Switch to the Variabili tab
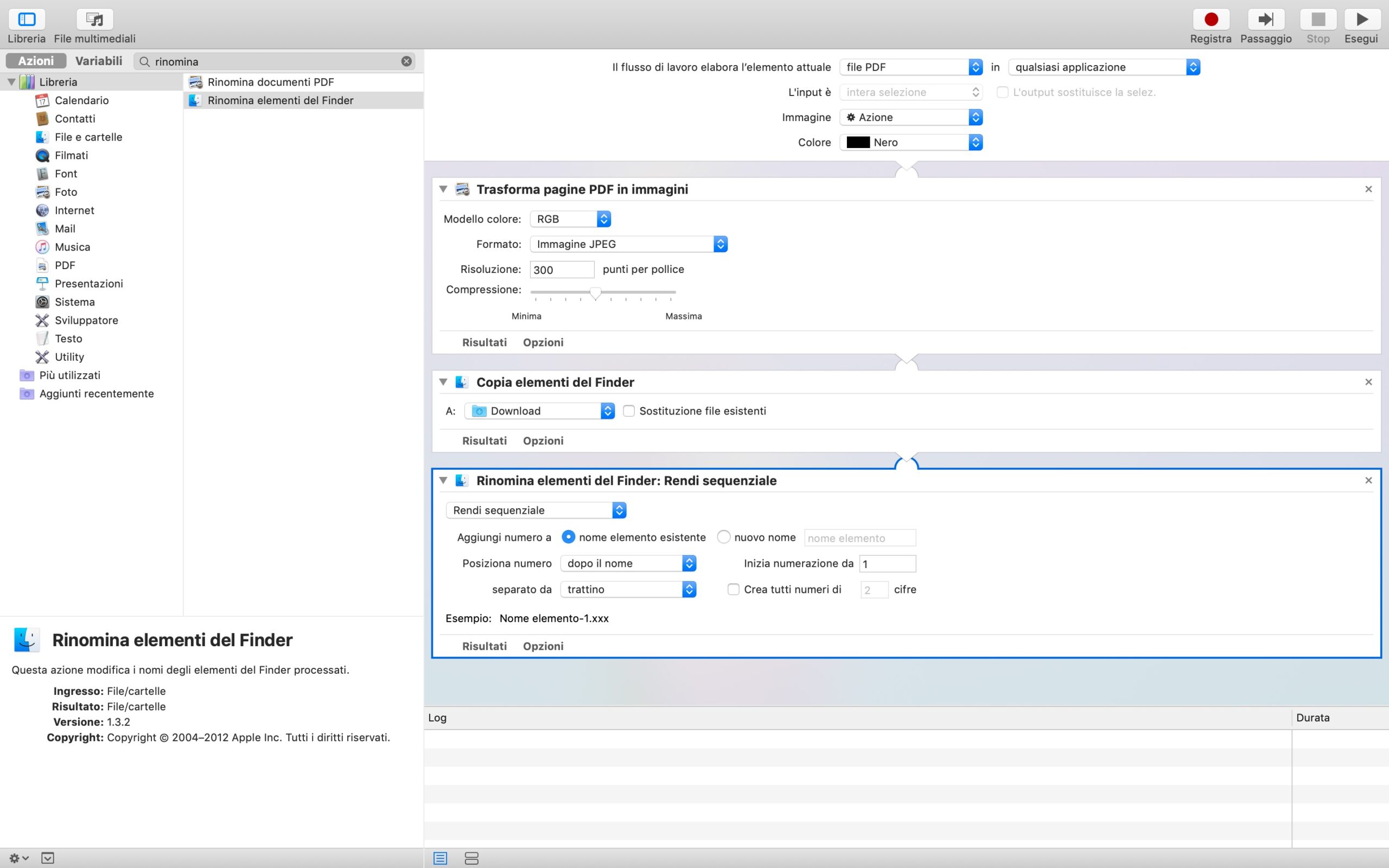The width and height of the screenshot is (1389, 868). (99, 61)
